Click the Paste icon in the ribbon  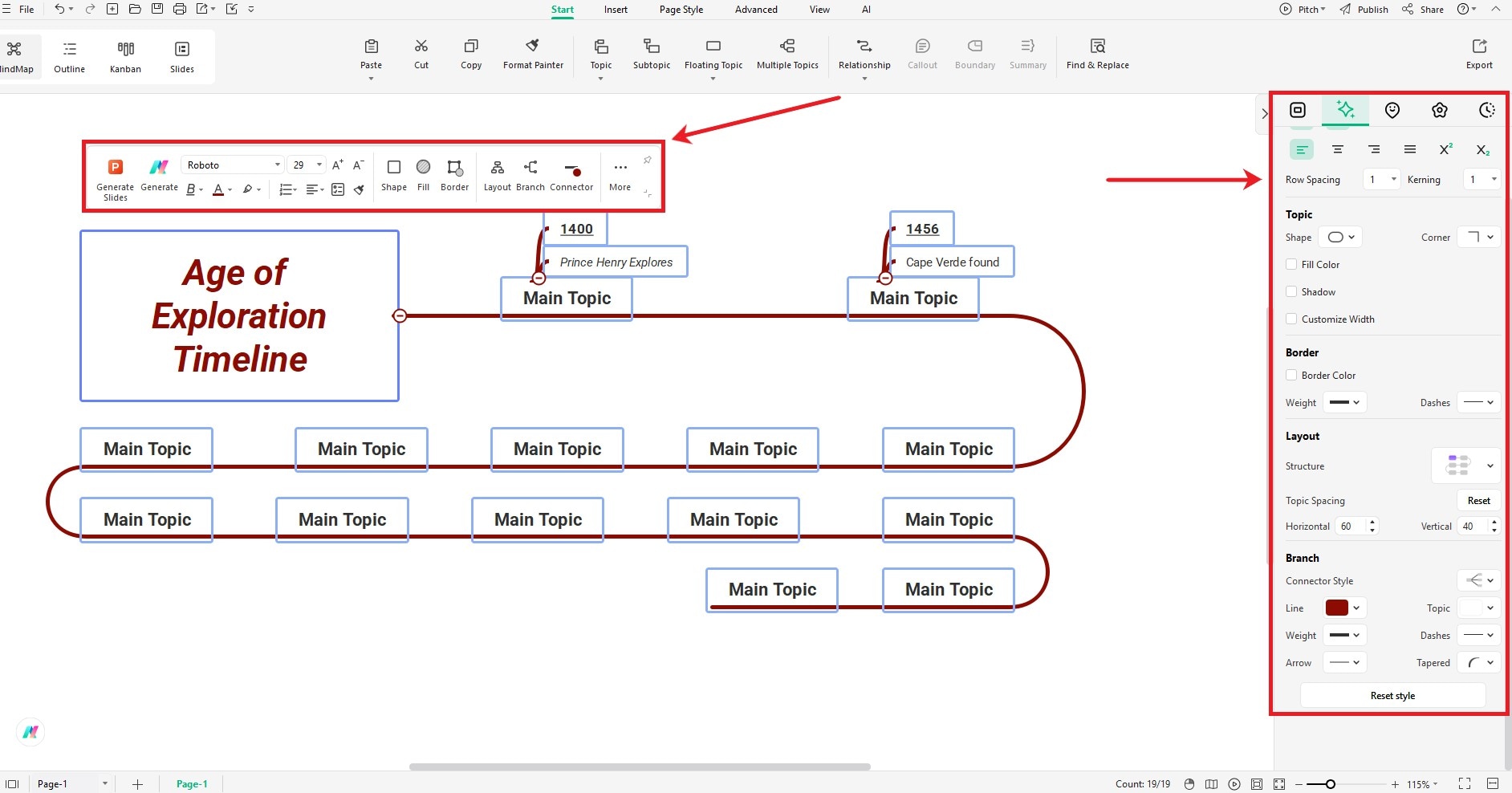371,47
